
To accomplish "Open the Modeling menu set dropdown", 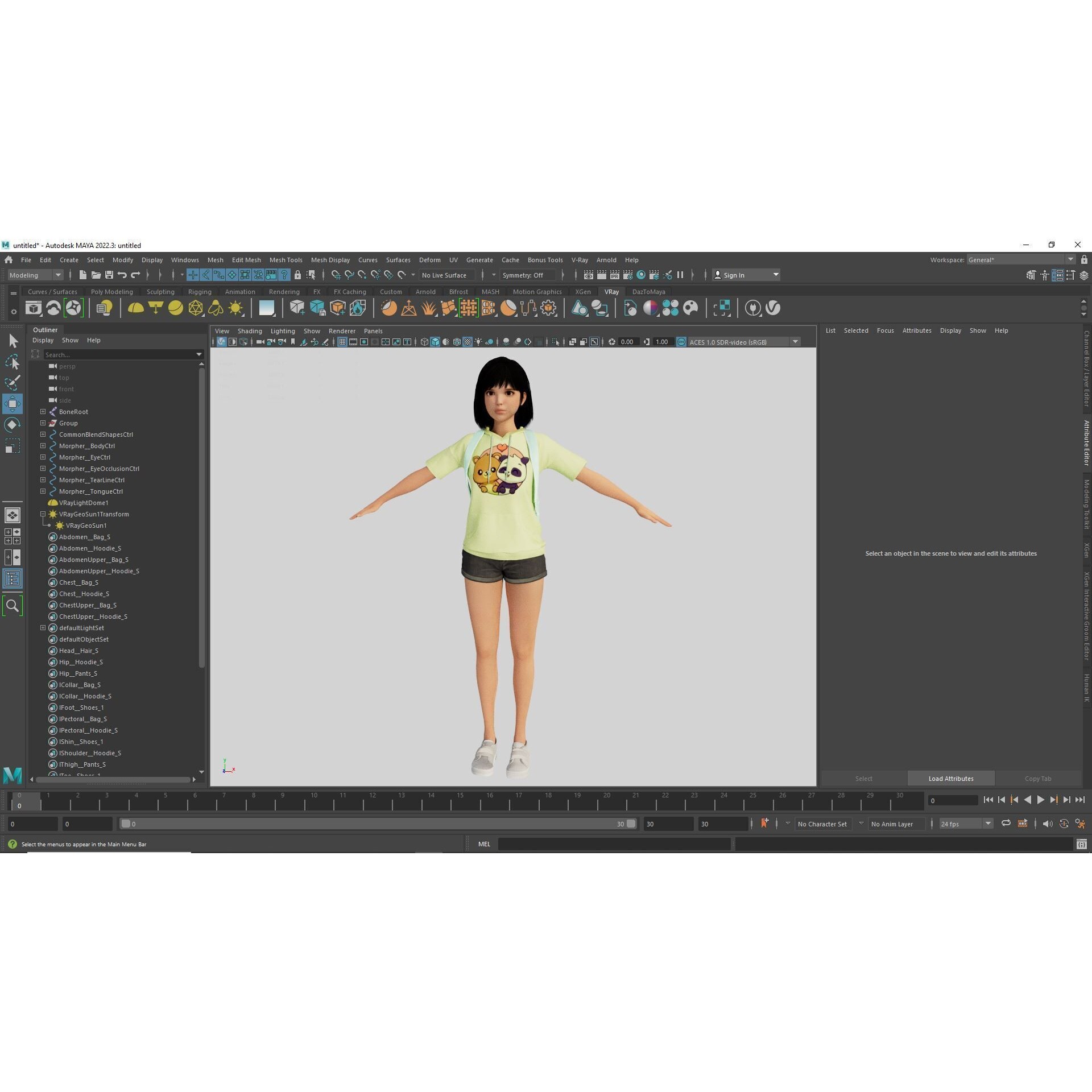I will coord(35,275).
